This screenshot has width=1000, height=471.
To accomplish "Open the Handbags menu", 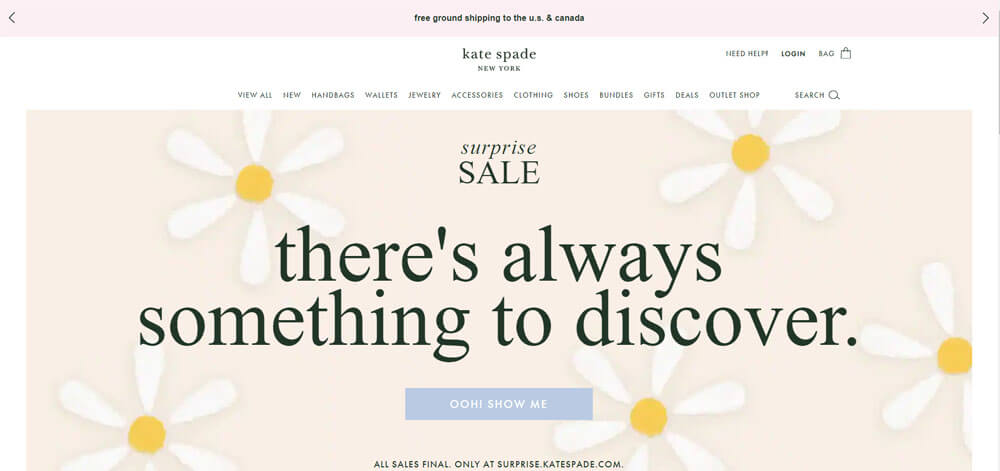I will pyautogui.click(x=333, y=95).
